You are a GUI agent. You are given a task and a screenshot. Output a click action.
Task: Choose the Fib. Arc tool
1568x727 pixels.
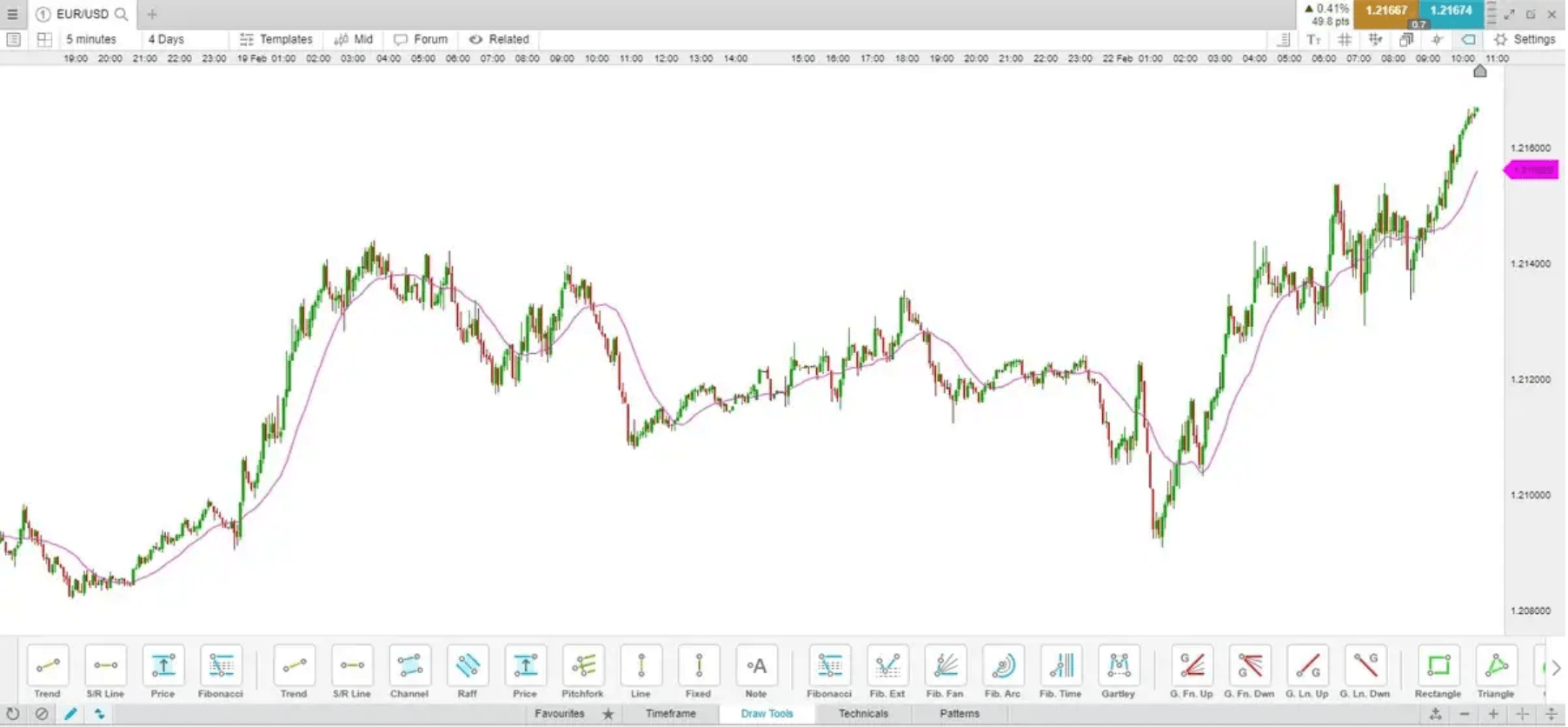(x=1003, y=667)
